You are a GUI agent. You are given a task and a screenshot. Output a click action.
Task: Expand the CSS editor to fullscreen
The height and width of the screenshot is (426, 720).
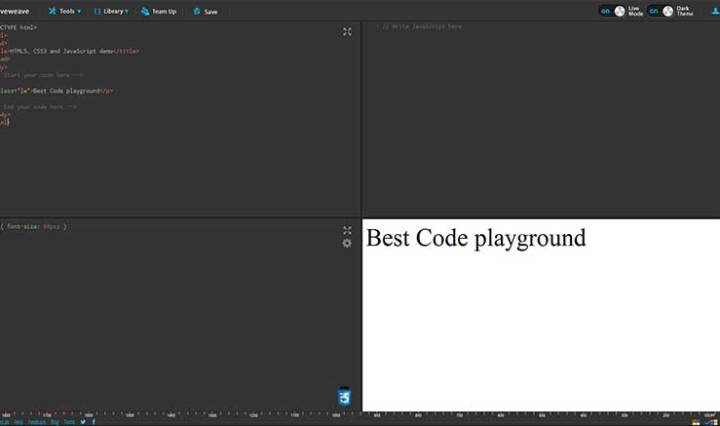[347, 230]
